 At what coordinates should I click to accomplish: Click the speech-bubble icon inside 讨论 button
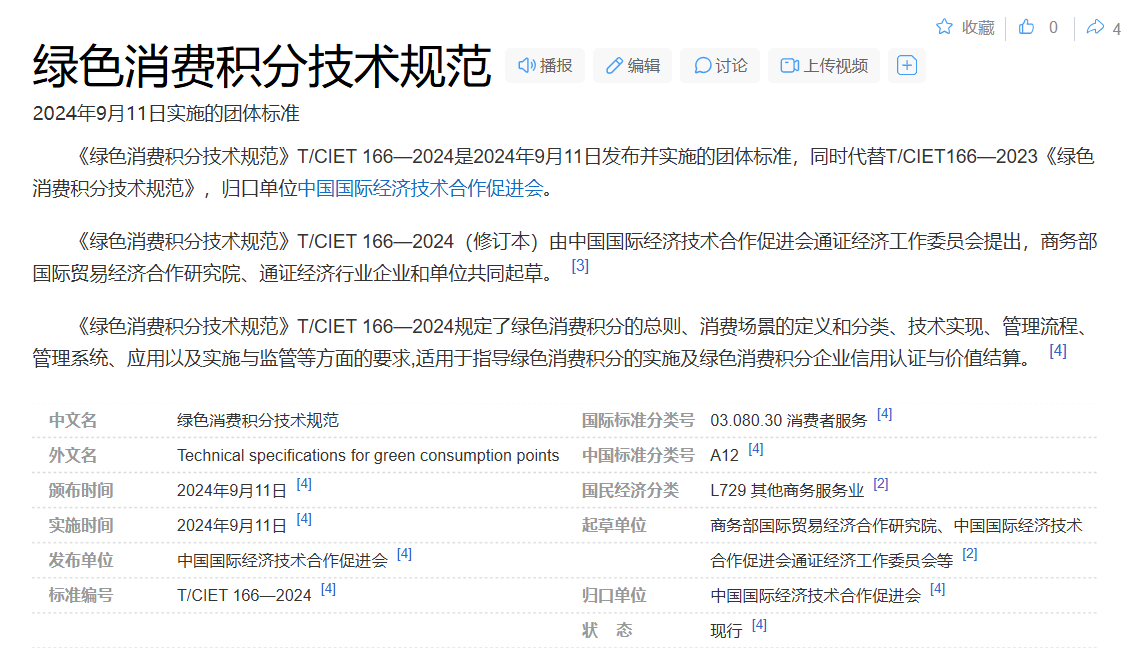pyautogui.click(x=701, y=64)
